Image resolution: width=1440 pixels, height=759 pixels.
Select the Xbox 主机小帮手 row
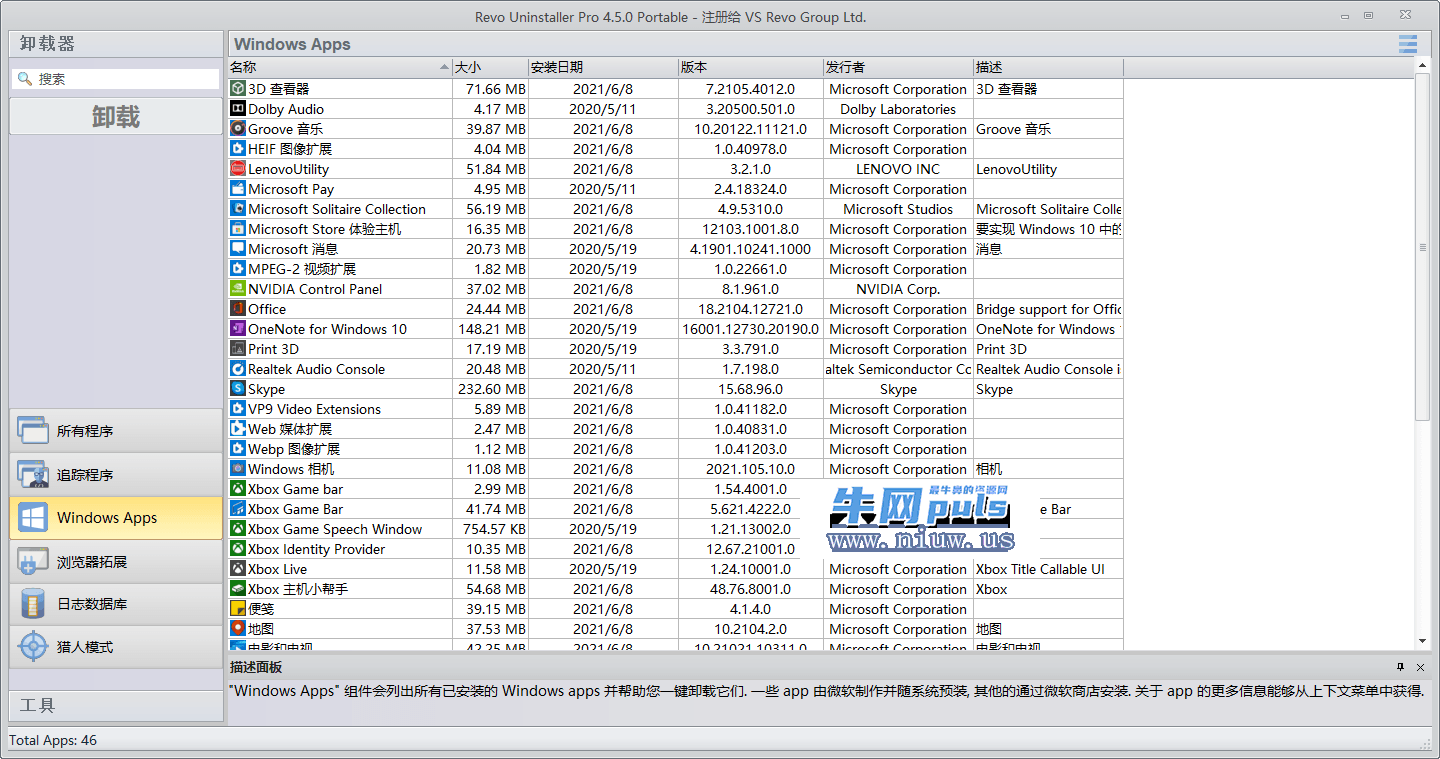(x=676, y=589)
